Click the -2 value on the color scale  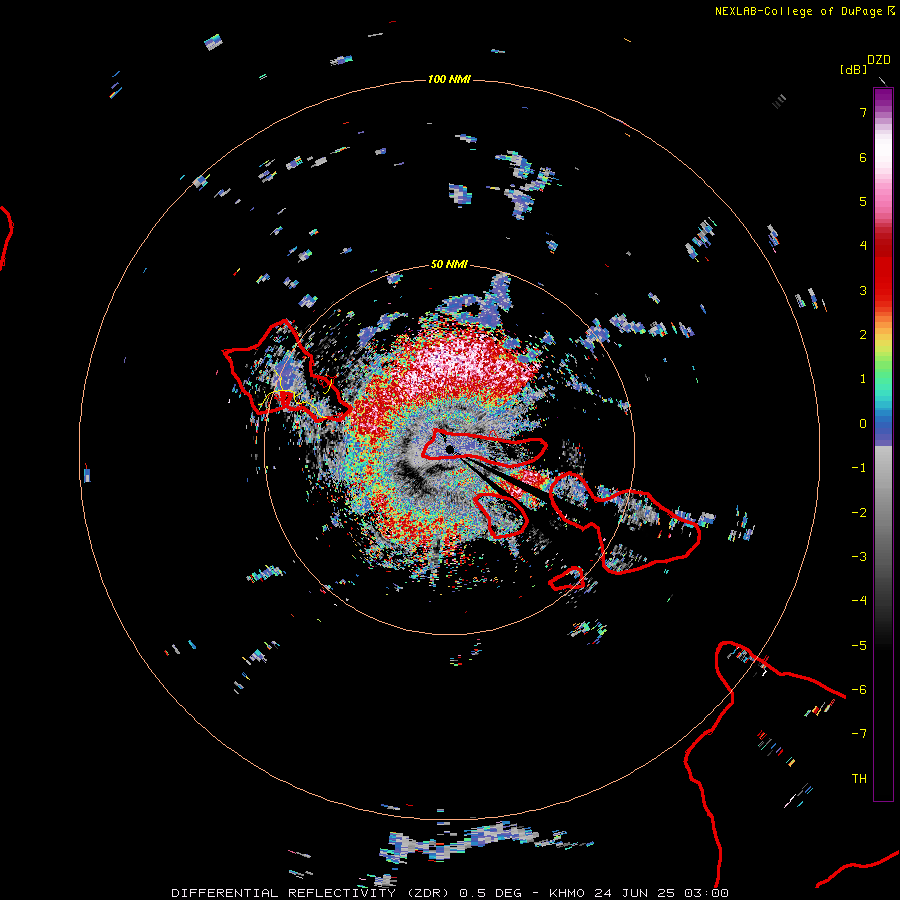pos(859,513)
